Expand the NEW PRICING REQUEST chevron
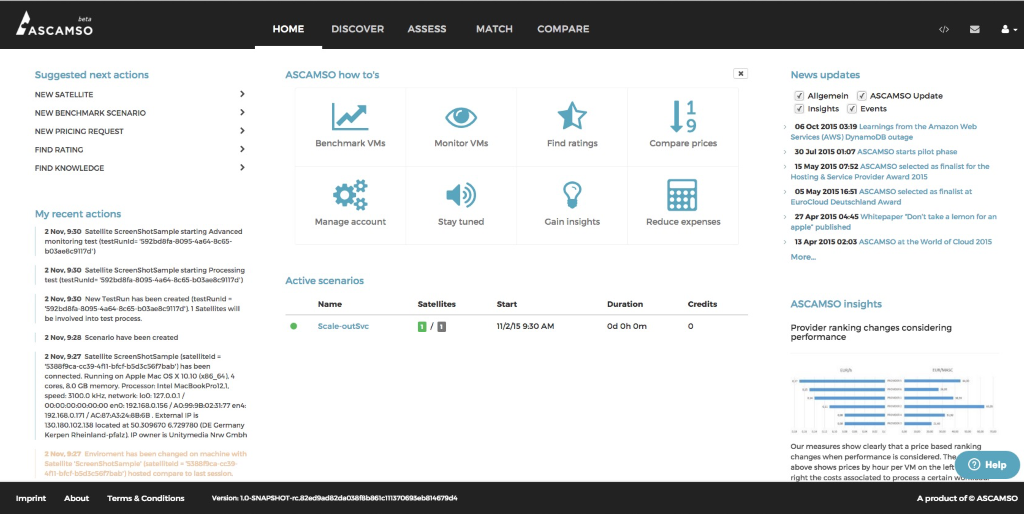The width and height of the screenshot is (1024, 514). (242, 131)
